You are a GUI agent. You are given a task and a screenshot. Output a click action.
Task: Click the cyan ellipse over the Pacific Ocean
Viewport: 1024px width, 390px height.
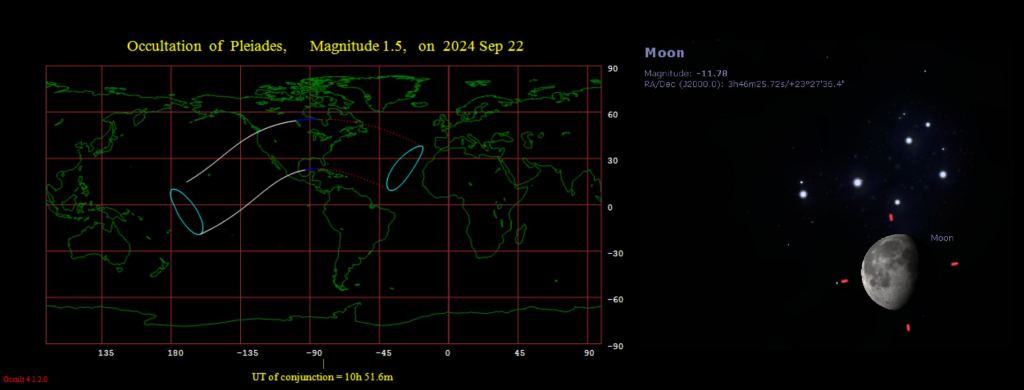pos(187,212)
